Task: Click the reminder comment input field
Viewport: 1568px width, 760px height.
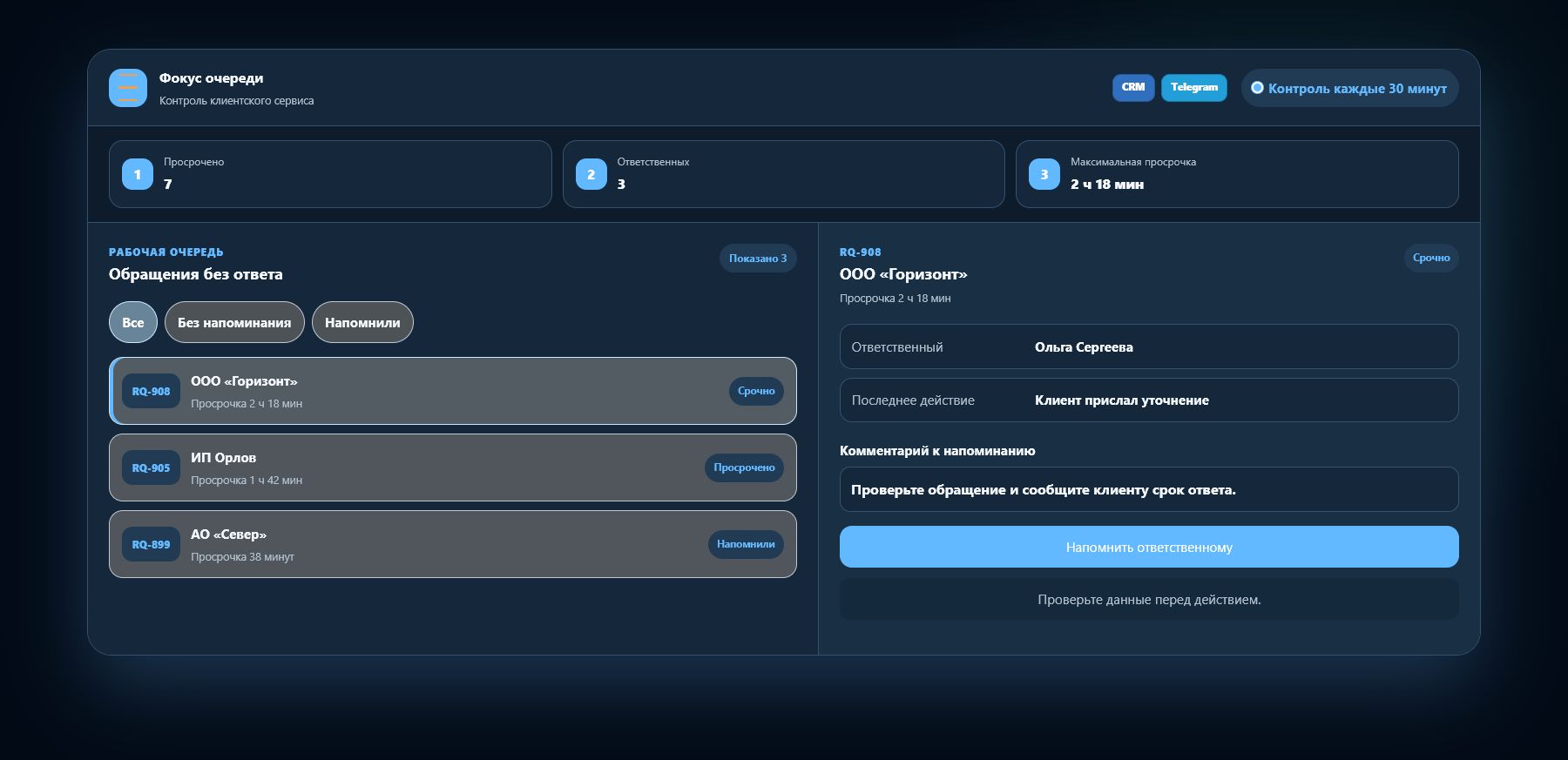Action: pyautogui.click(x=1149, y=489)
